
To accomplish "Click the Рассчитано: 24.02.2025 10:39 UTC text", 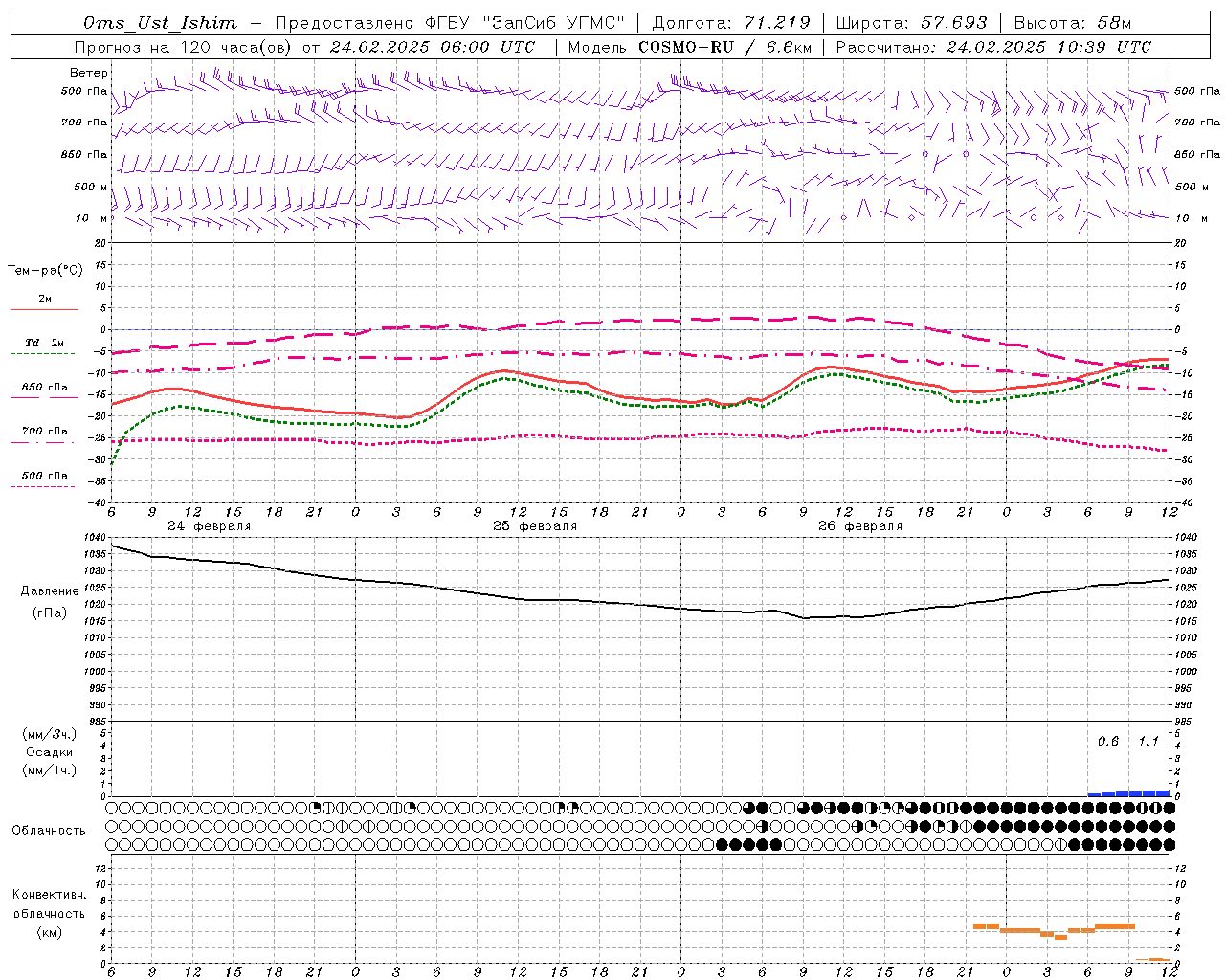I will (993, 47).
